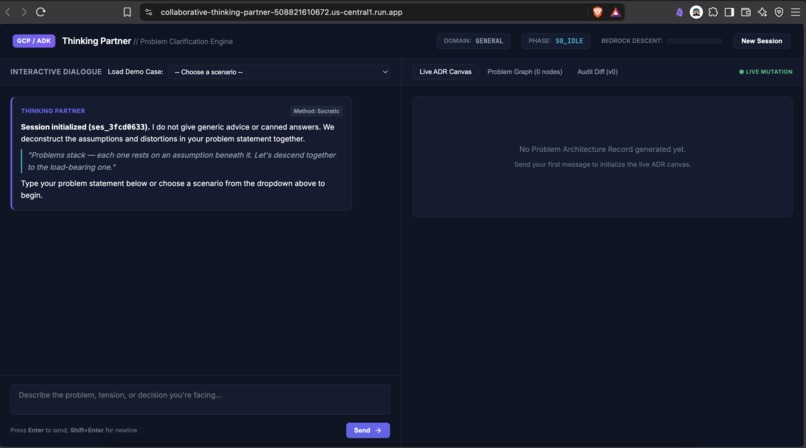Go forward using browser forward arrow
The width and height of the screenshot is (806, 448).
coord(24,12)
